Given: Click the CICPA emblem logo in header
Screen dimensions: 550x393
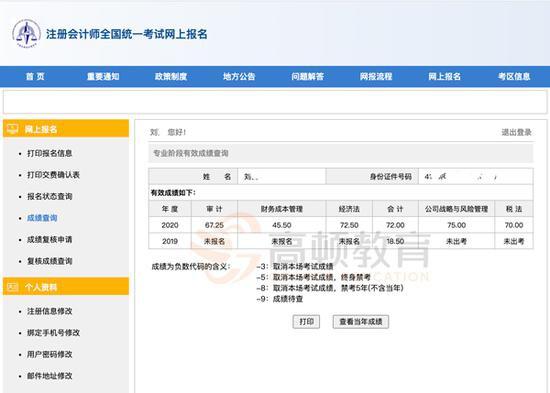Looking at the screenshot, I should [27, 34].
